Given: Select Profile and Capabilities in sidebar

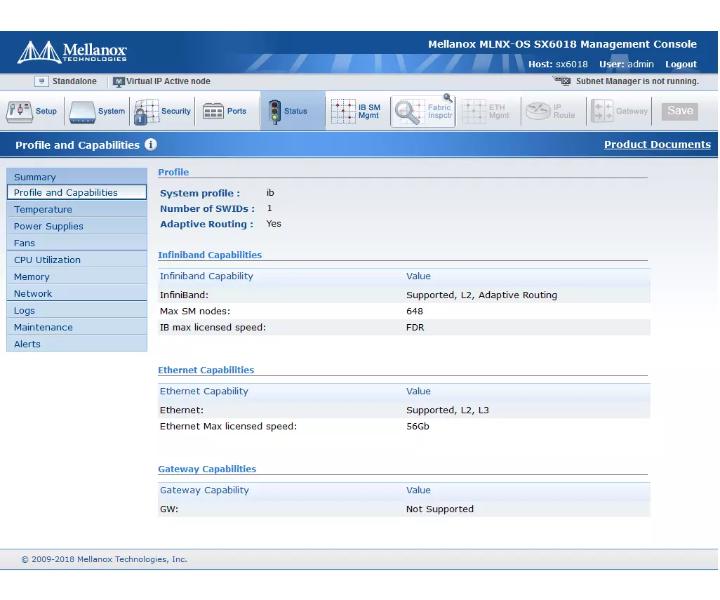Looking at the screenshot, I should pyautogui.click(x=77, y=193).
